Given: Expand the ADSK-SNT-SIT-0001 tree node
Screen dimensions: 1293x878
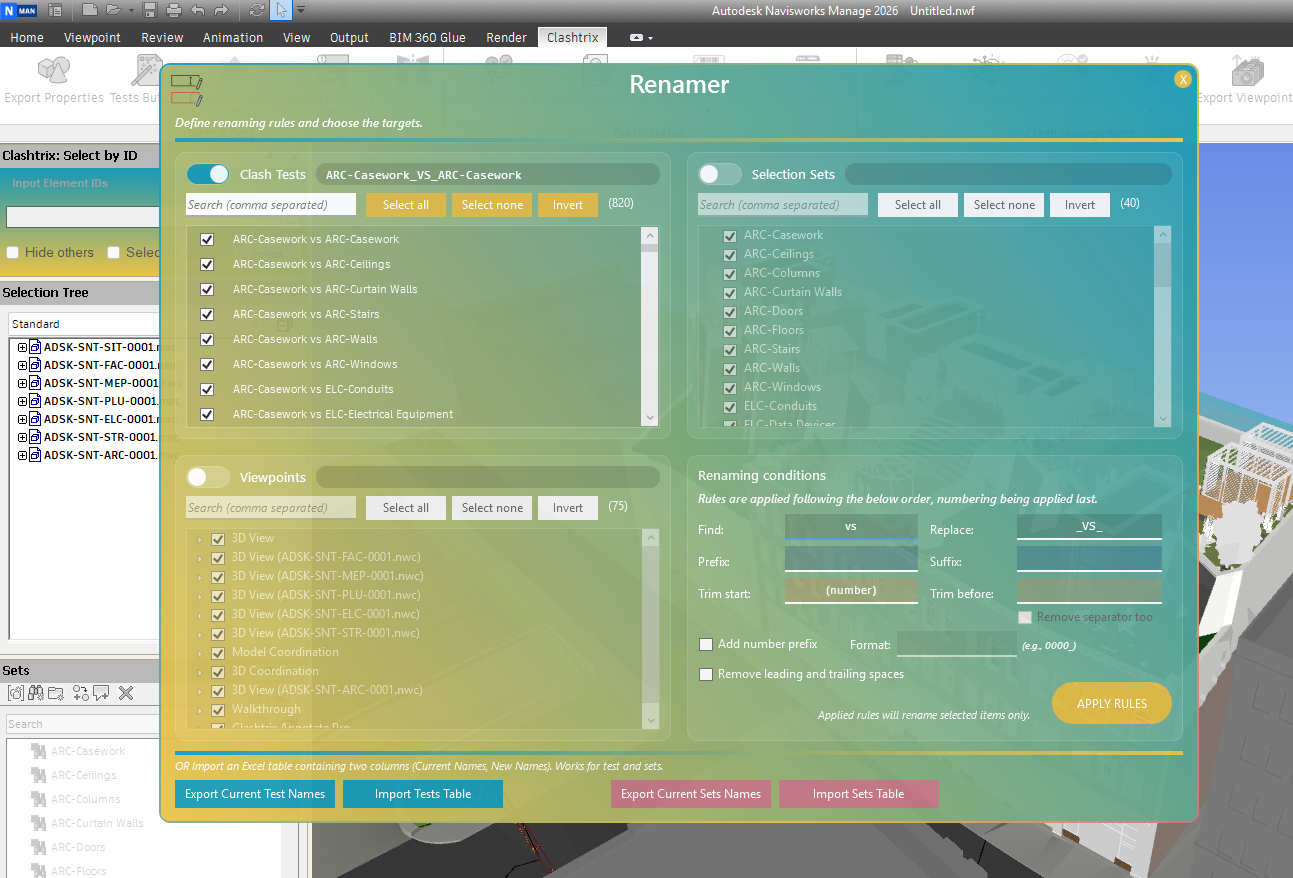Looking at the screenshot, I should 22,347.
